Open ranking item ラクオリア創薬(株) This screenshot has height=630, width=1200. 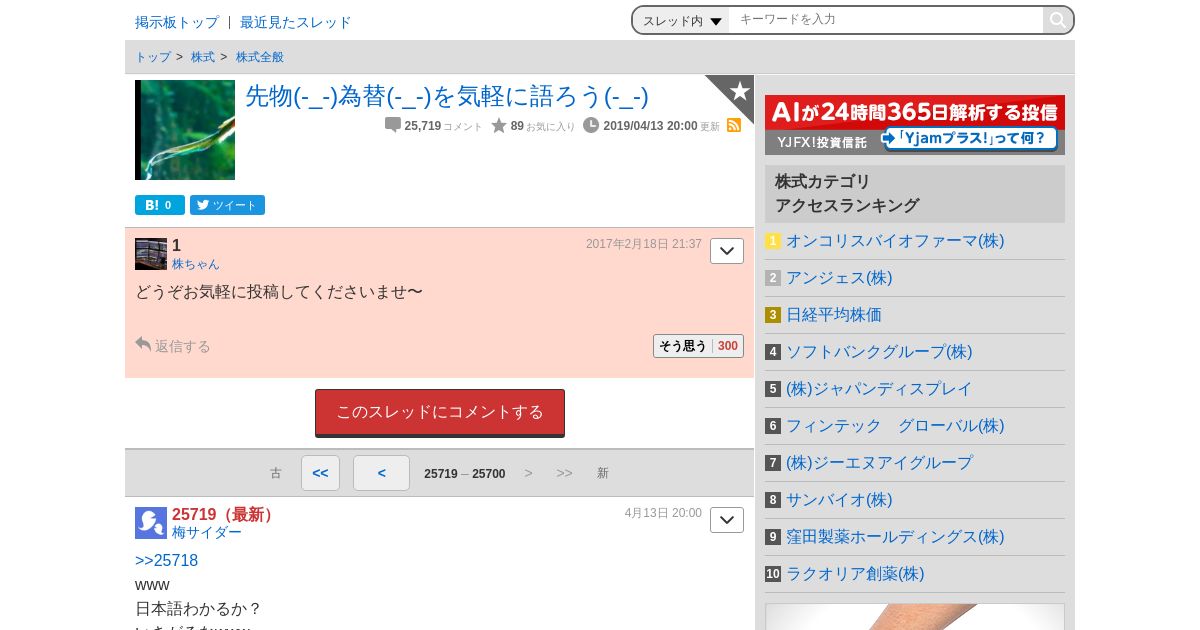[x=855, y=574]
